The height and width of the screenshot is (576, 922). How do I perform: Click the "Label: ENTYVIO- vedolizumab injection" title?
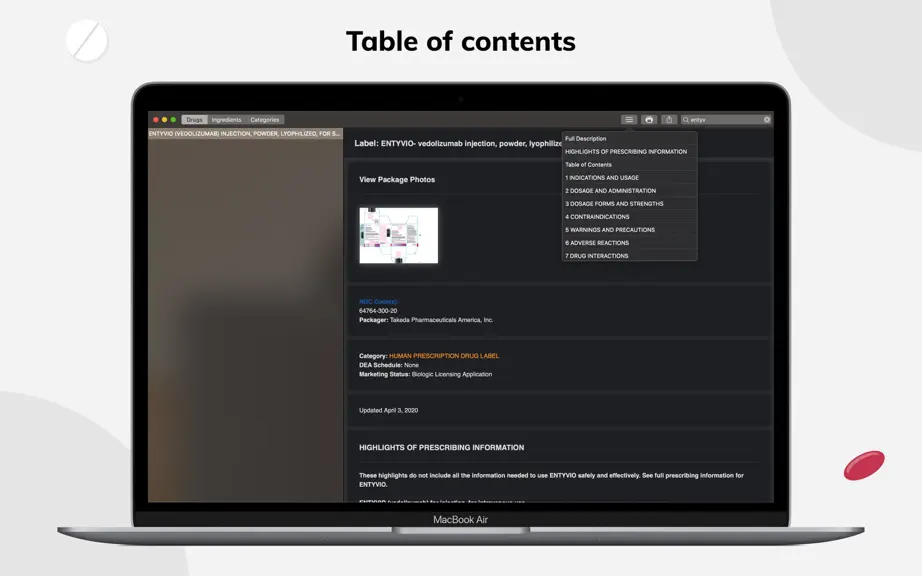pyautogui.click(x=458, y=143)
